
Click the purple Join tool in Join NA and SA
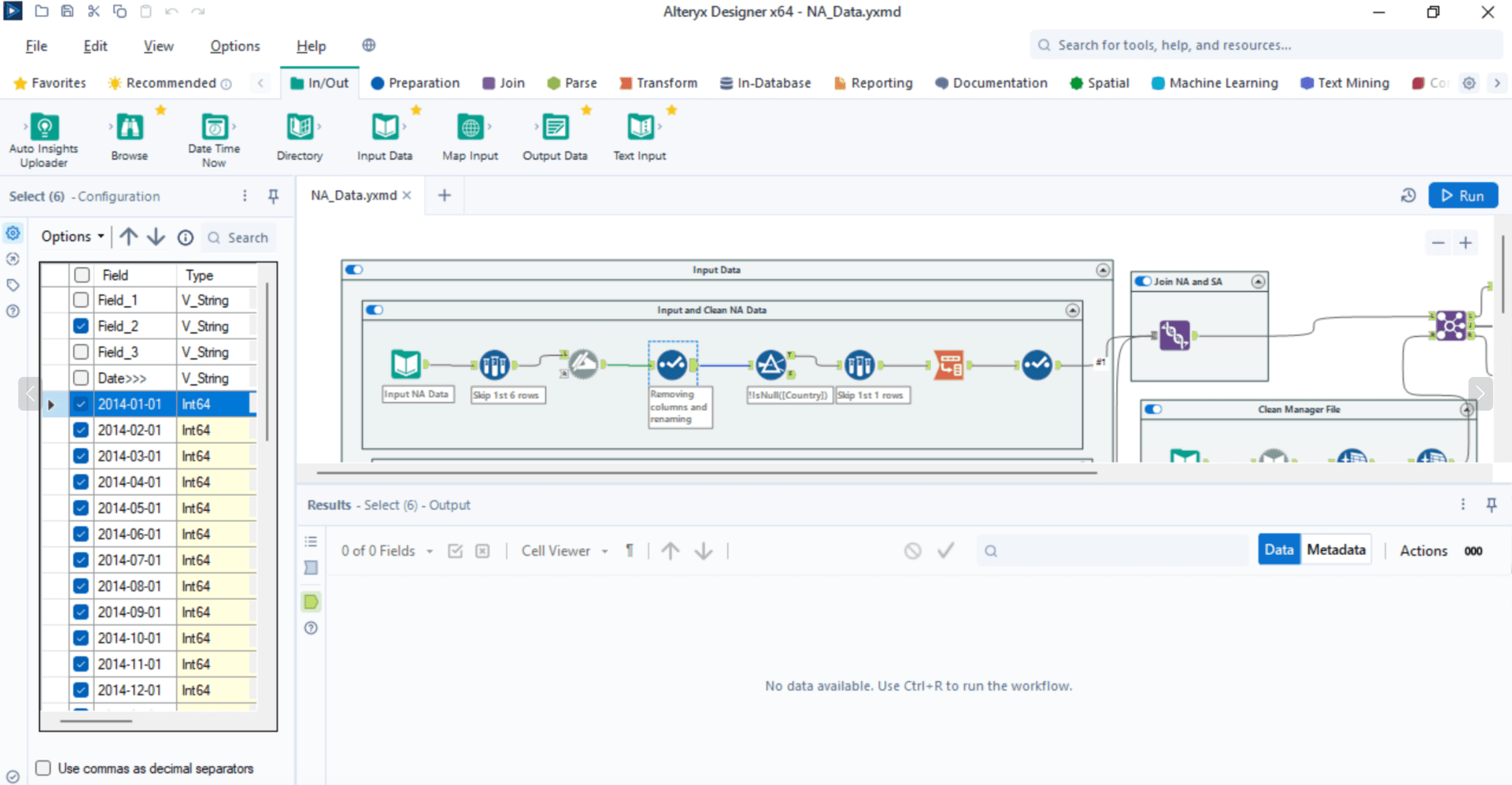tap(1175, 335)
